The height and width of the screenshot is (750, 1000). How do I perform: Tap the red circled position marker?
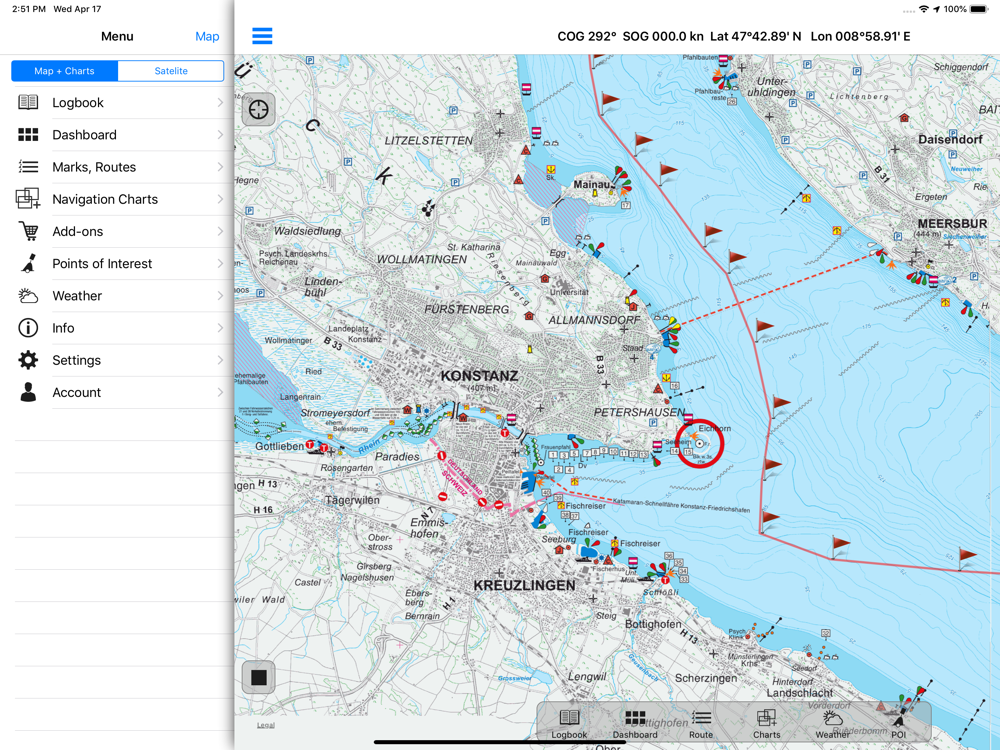[x=700, y=443]
